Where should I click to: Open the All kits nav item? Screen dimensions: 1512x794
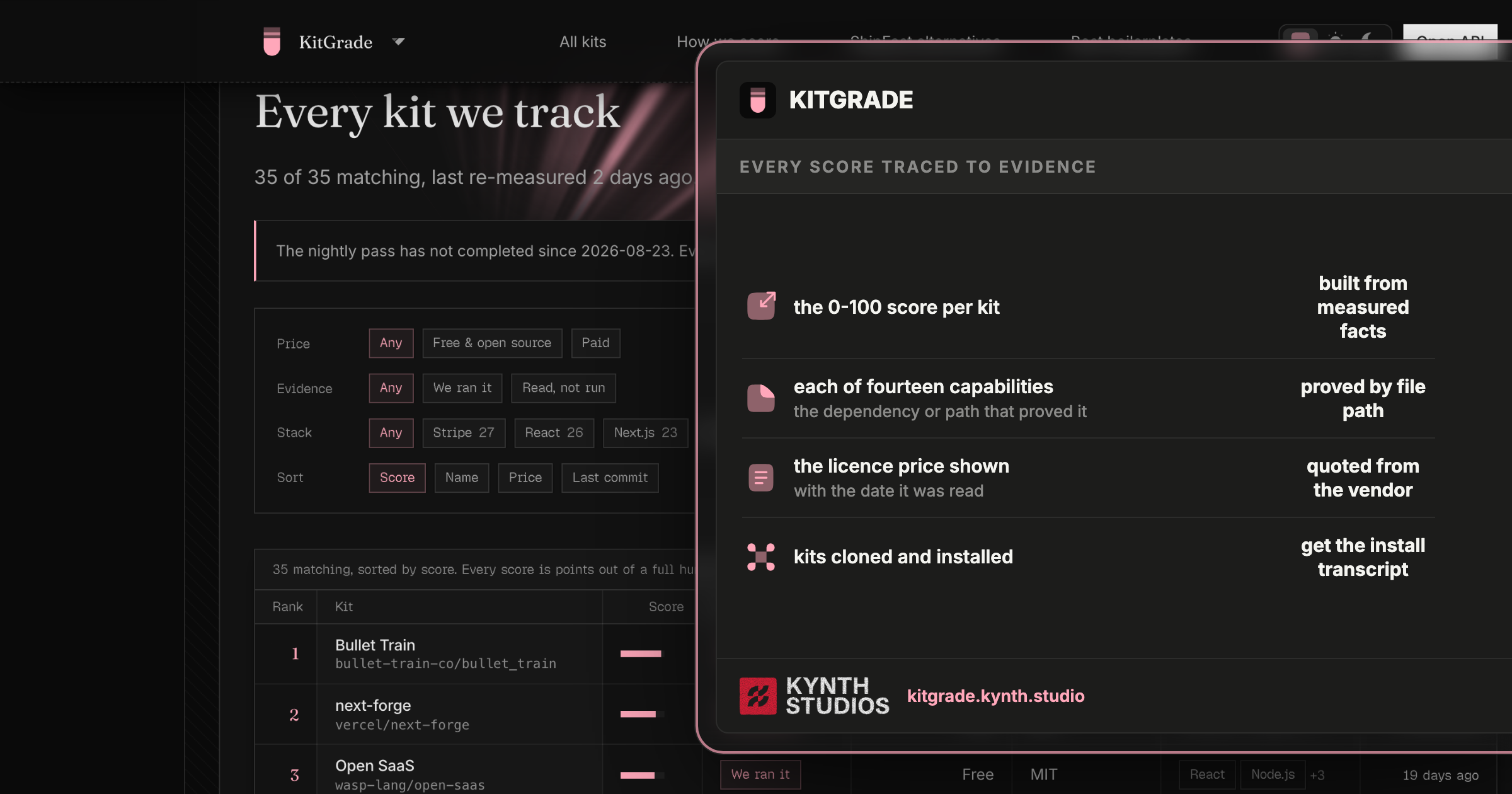coord(583,42)
